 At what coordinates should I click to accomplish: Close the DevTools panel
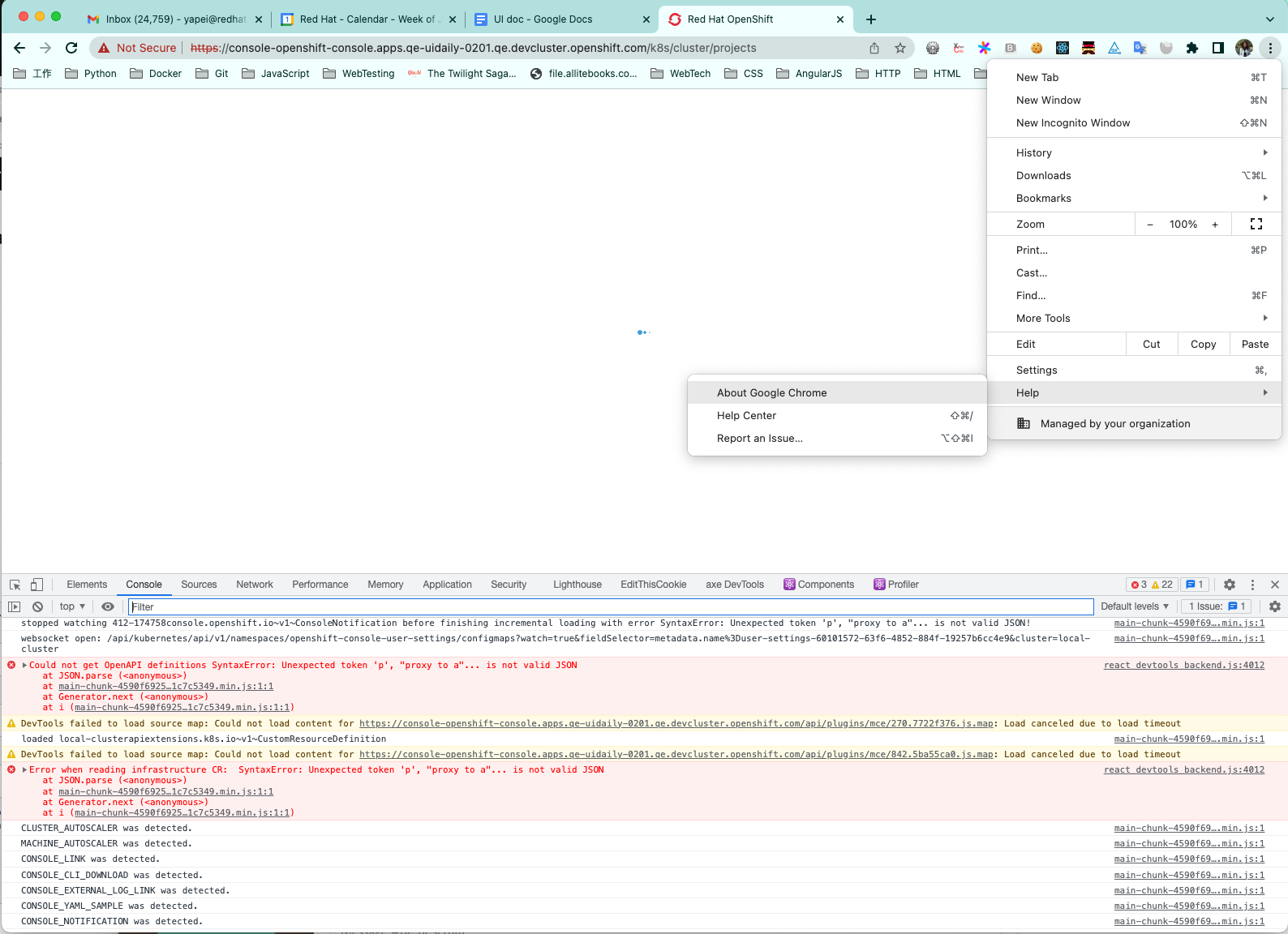tap(1275, 585)
